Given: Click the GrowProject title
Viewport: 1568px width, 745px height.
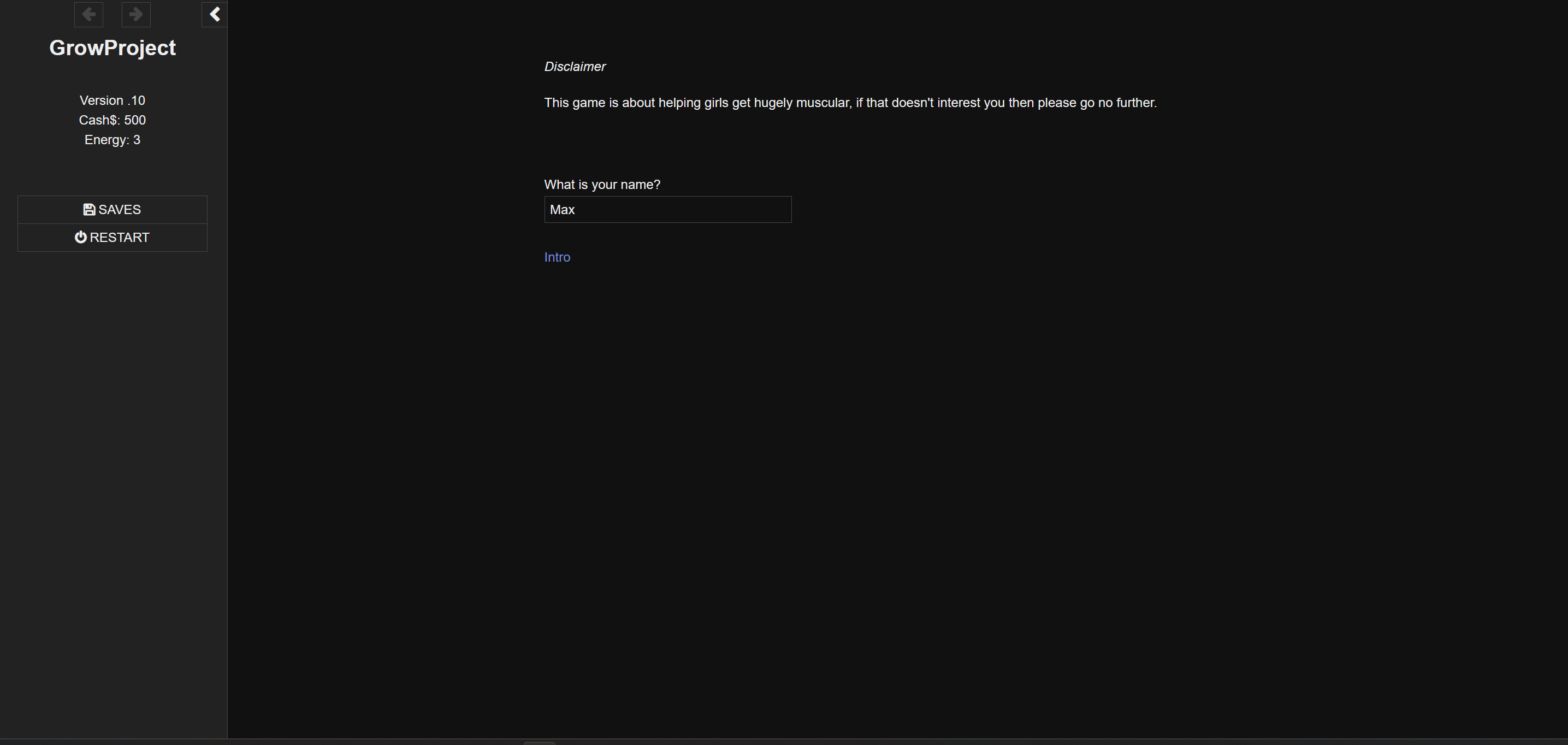Looking at the screenshot, I should tap(113, 48).
